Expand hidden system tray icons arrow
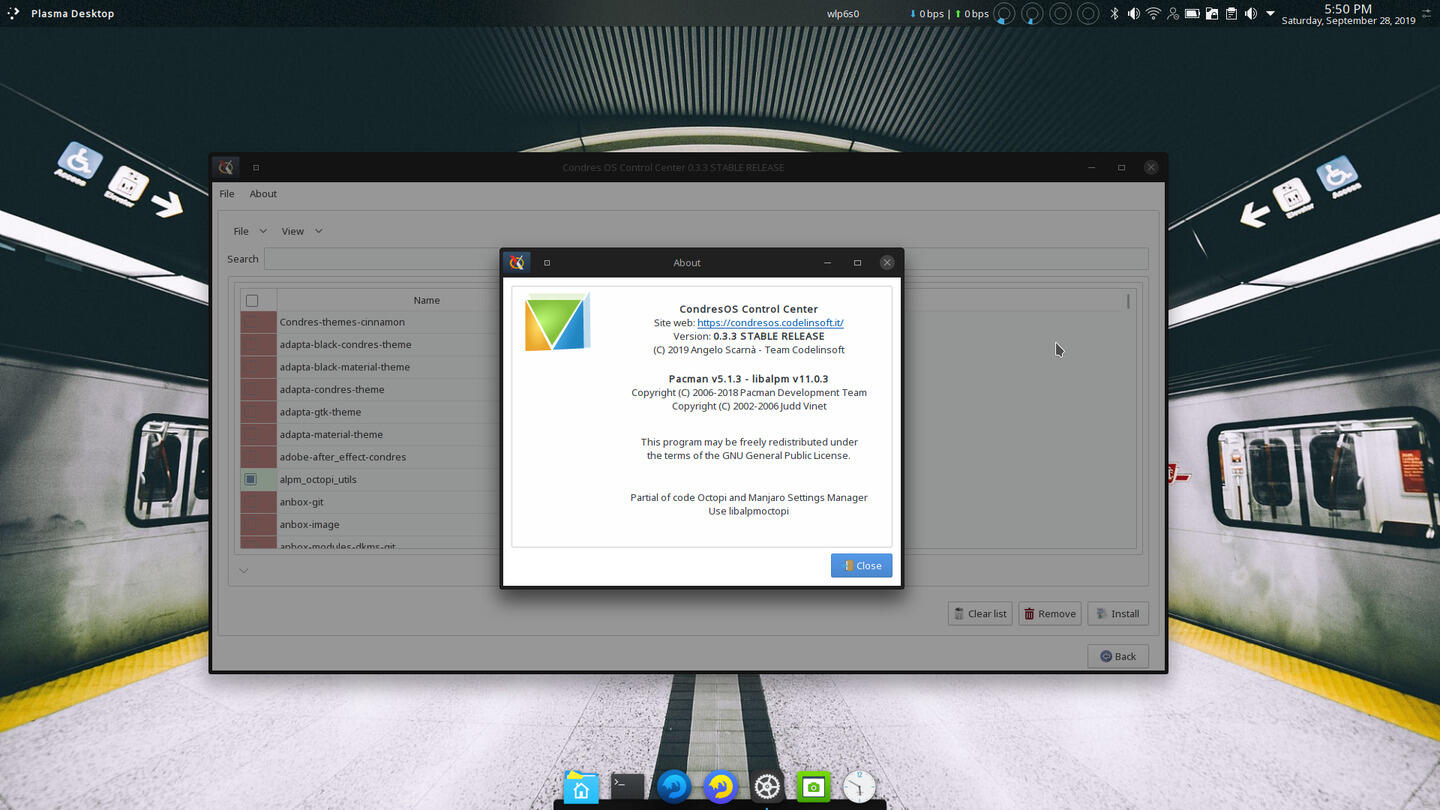1440x810 pixels. pos(1270,14)
